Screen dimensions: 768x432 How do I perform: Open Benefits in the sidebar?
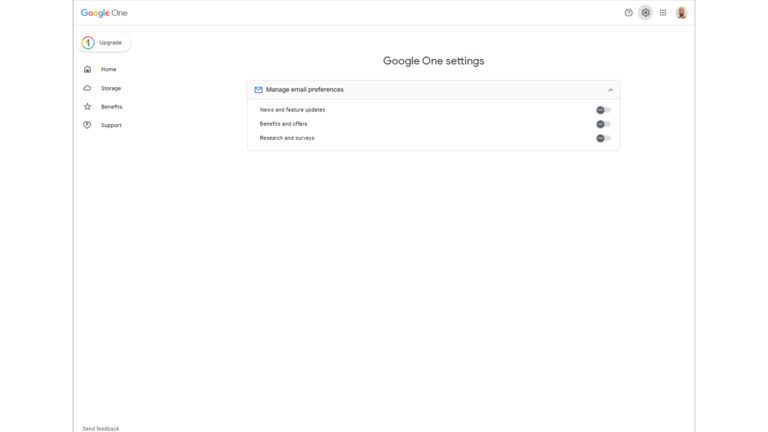point(112,107)
